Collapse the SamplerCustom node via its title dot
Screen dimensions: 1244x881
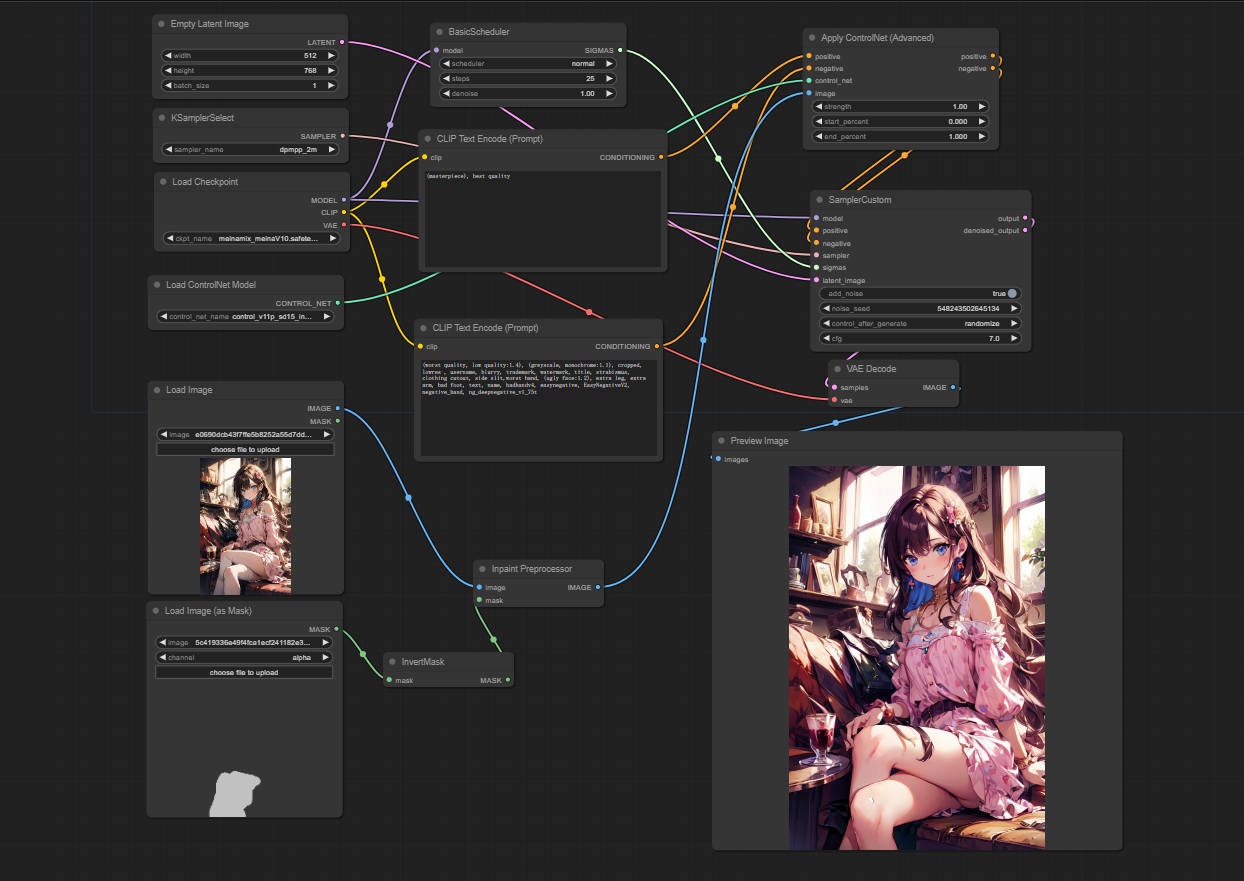(x=819, y=200)
